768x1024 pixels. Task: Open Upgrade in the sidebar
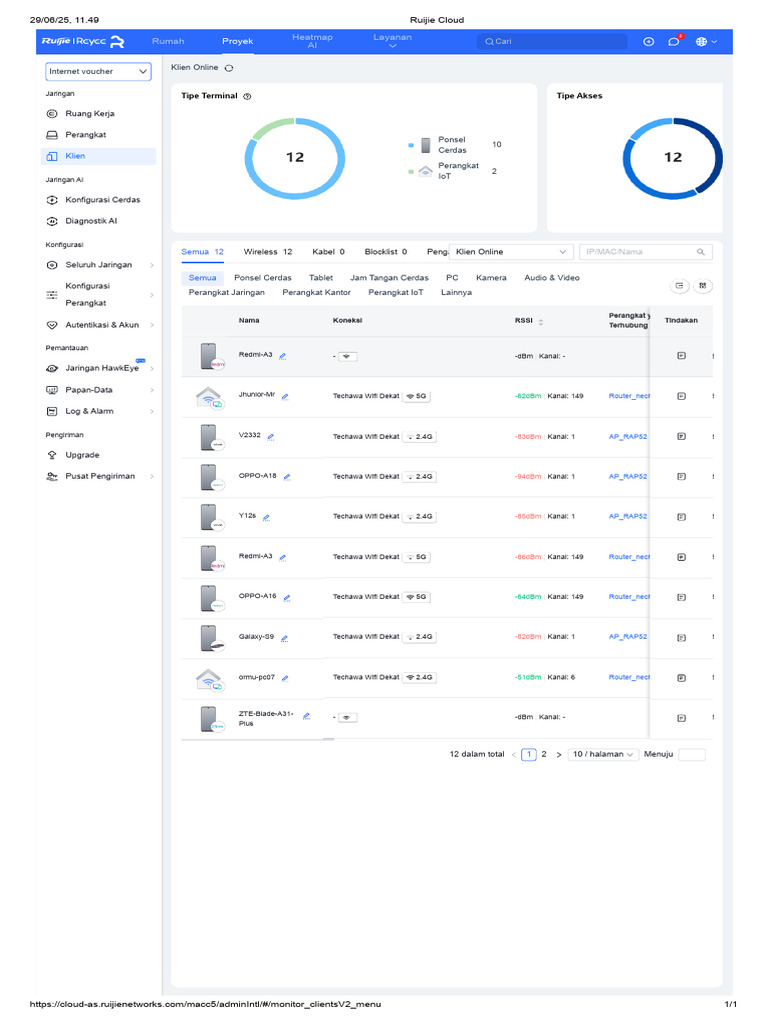pos(82,455)
